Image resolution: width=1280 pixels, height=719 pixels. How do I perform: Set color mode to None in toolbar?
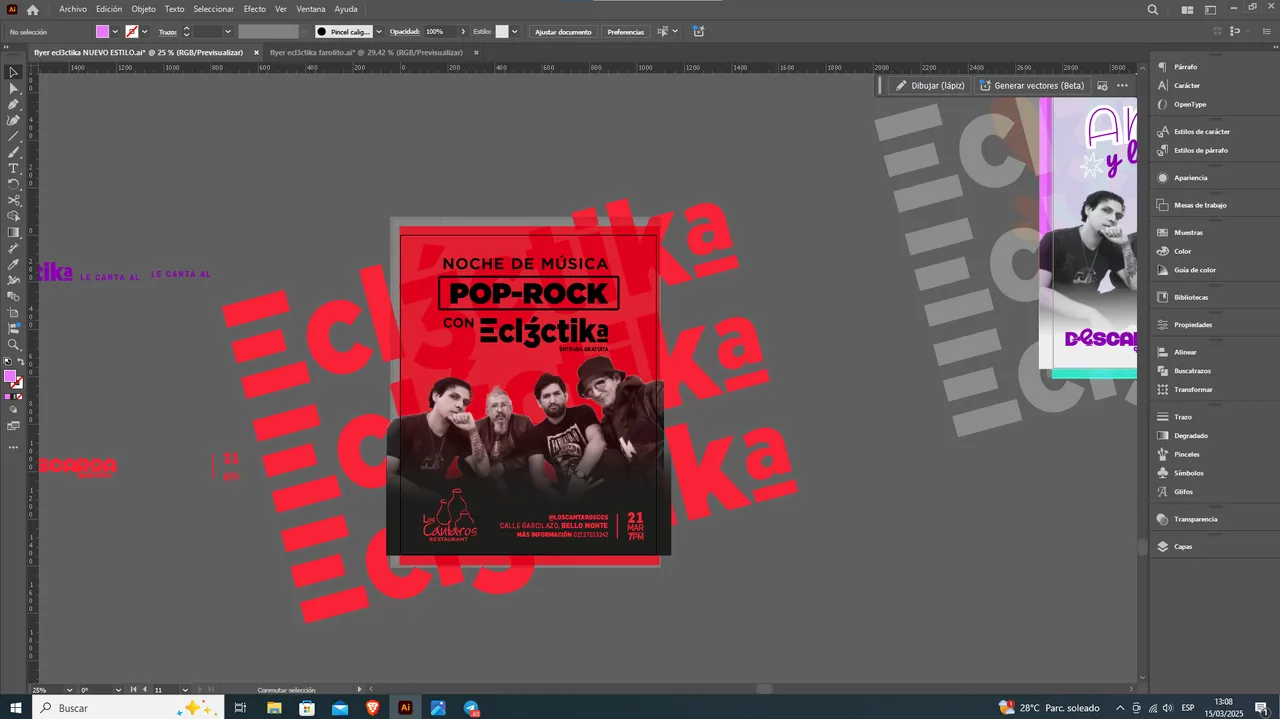click(19, 397)
